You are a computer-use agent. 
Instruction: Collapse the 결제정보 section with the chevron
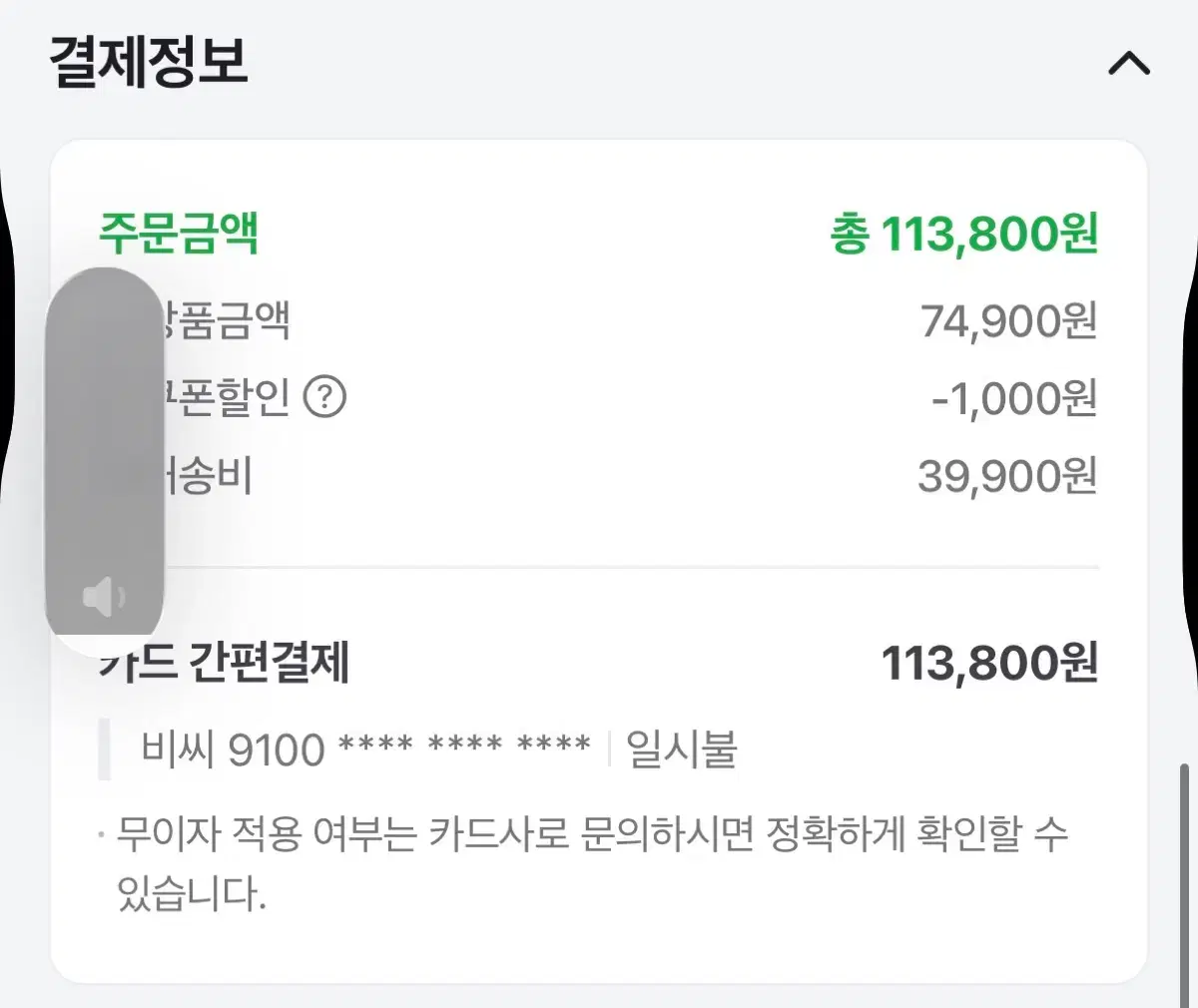(1129, 65)
